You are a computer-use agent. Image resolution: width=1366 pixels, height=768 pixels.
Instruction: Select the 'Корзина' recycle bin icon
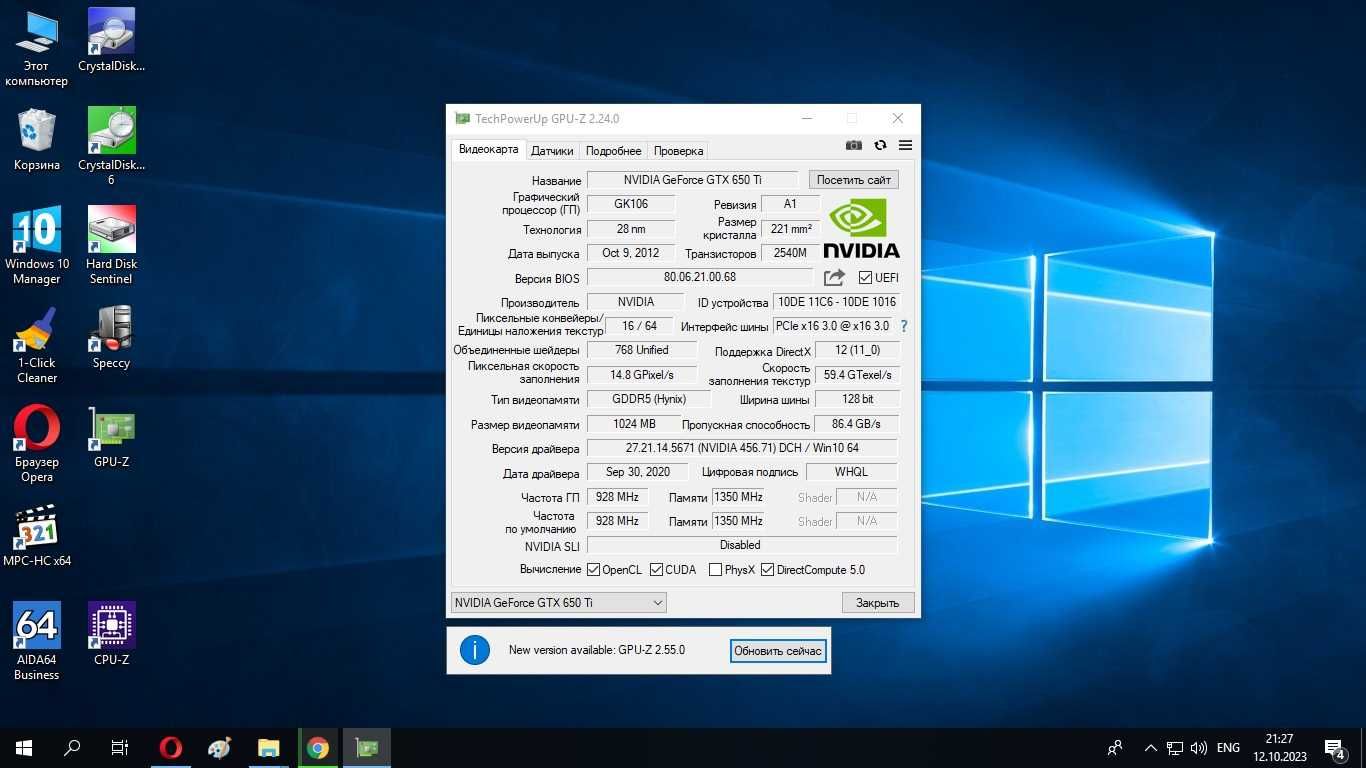pos(37,139)
